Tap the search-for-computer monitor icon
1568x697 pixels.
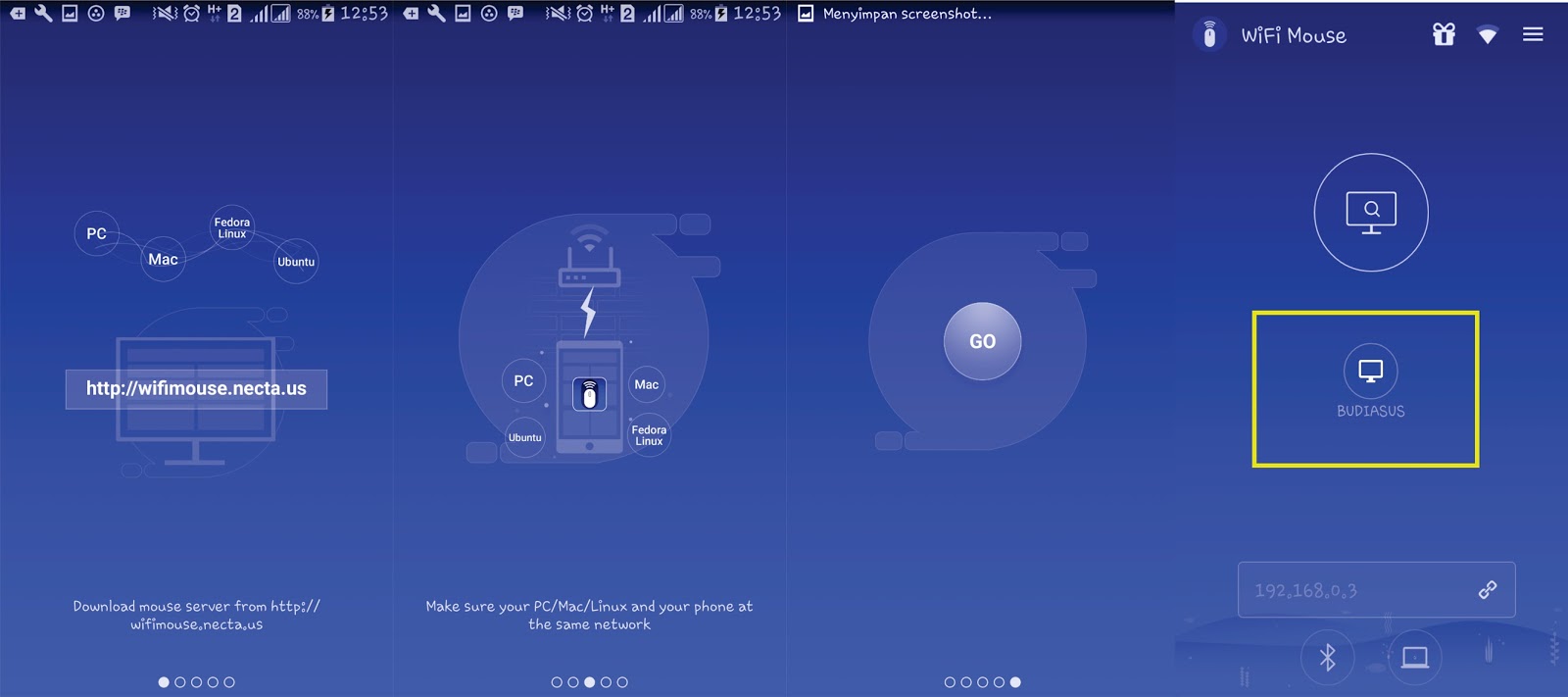tap(1371, 212)
